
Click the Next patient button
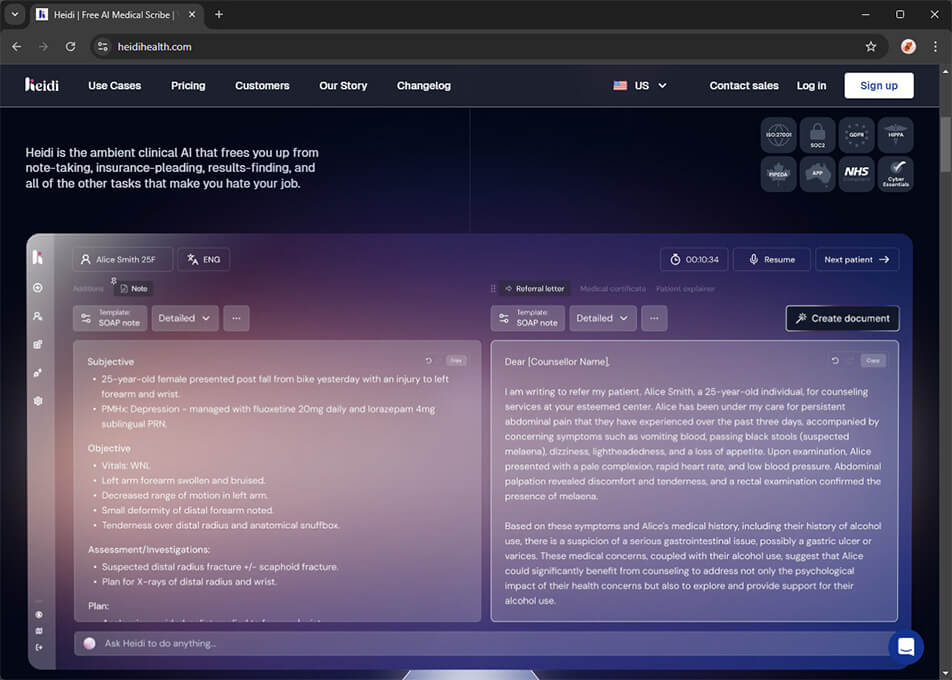[x=857, y=259]
